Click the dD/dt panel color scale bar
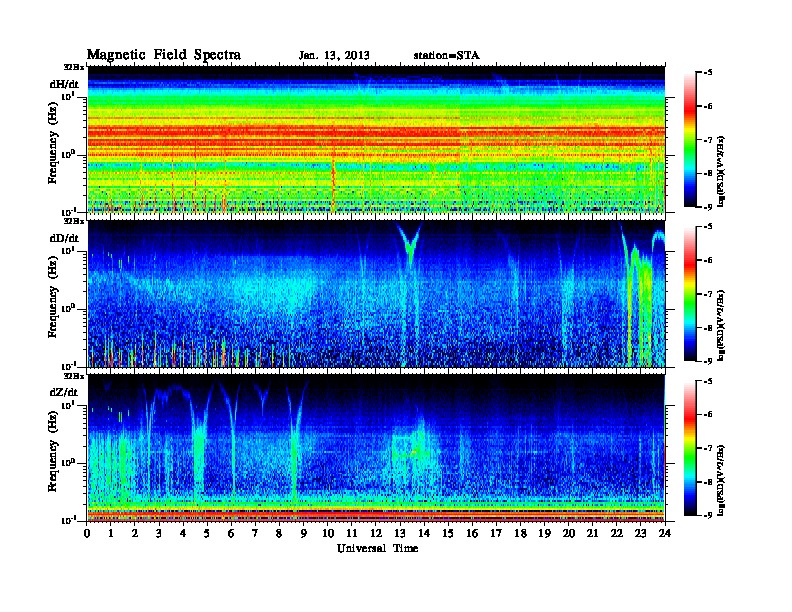 coord(690,294)
